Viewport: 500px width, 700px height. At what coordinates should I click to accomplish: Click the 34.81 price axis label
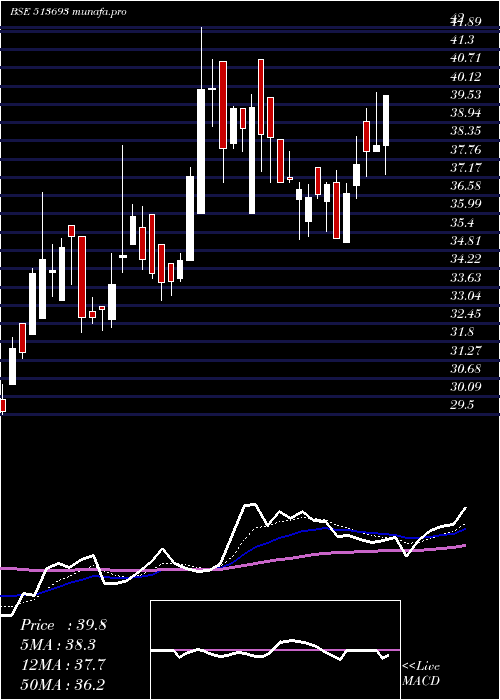pos(466,241)
